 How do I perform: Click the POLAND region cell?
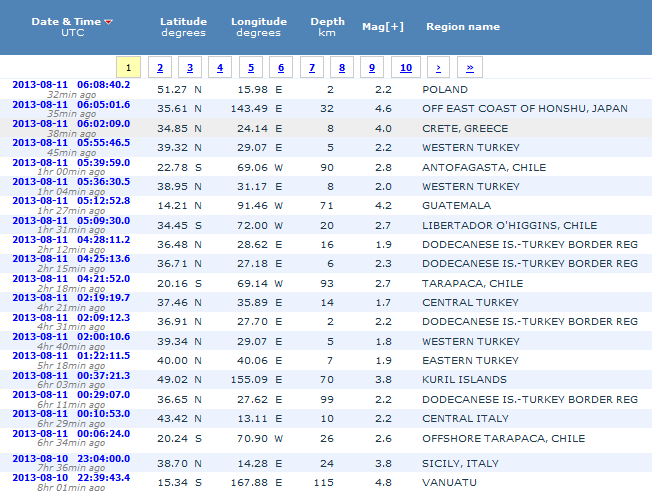click(x=445, y=90)
